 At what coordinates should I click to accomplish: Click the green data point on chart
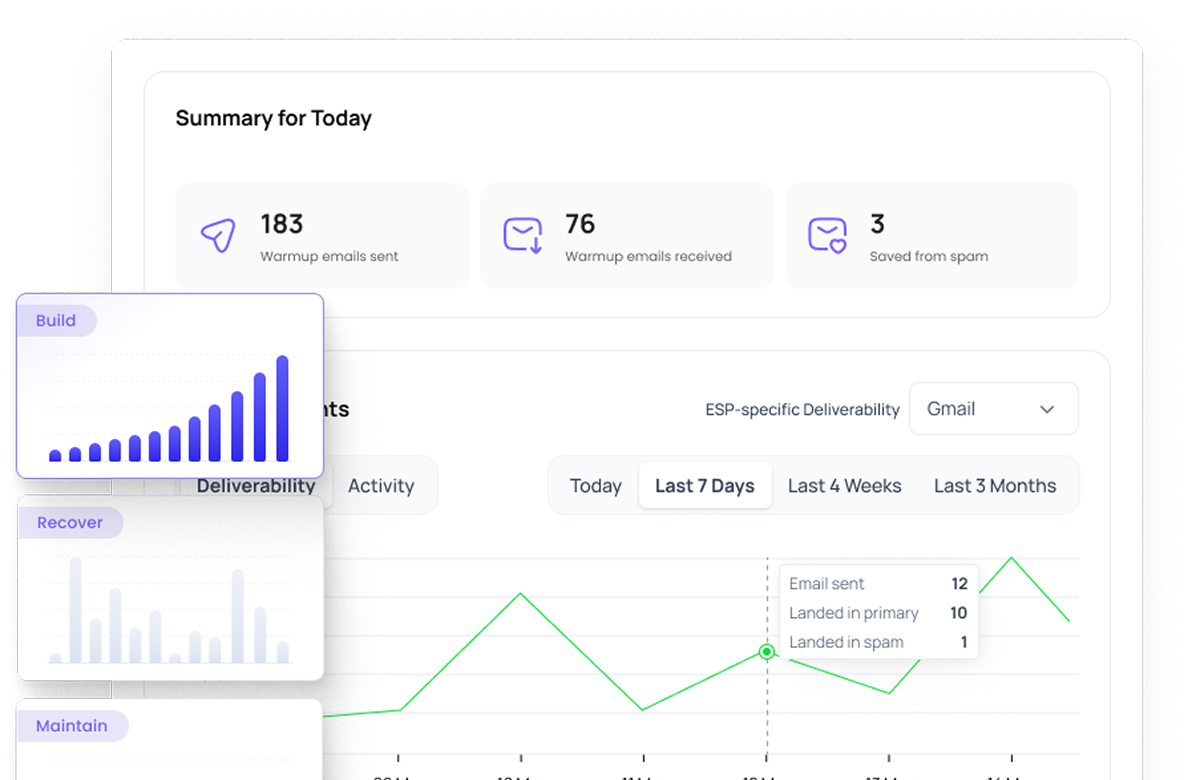[x=767, y=652]
